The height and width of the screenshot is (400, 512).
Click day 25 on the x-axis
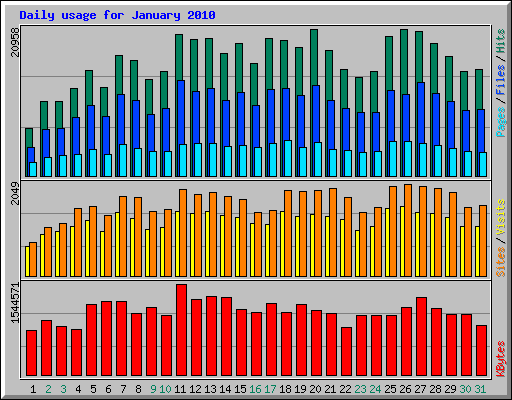pos(390,389)
